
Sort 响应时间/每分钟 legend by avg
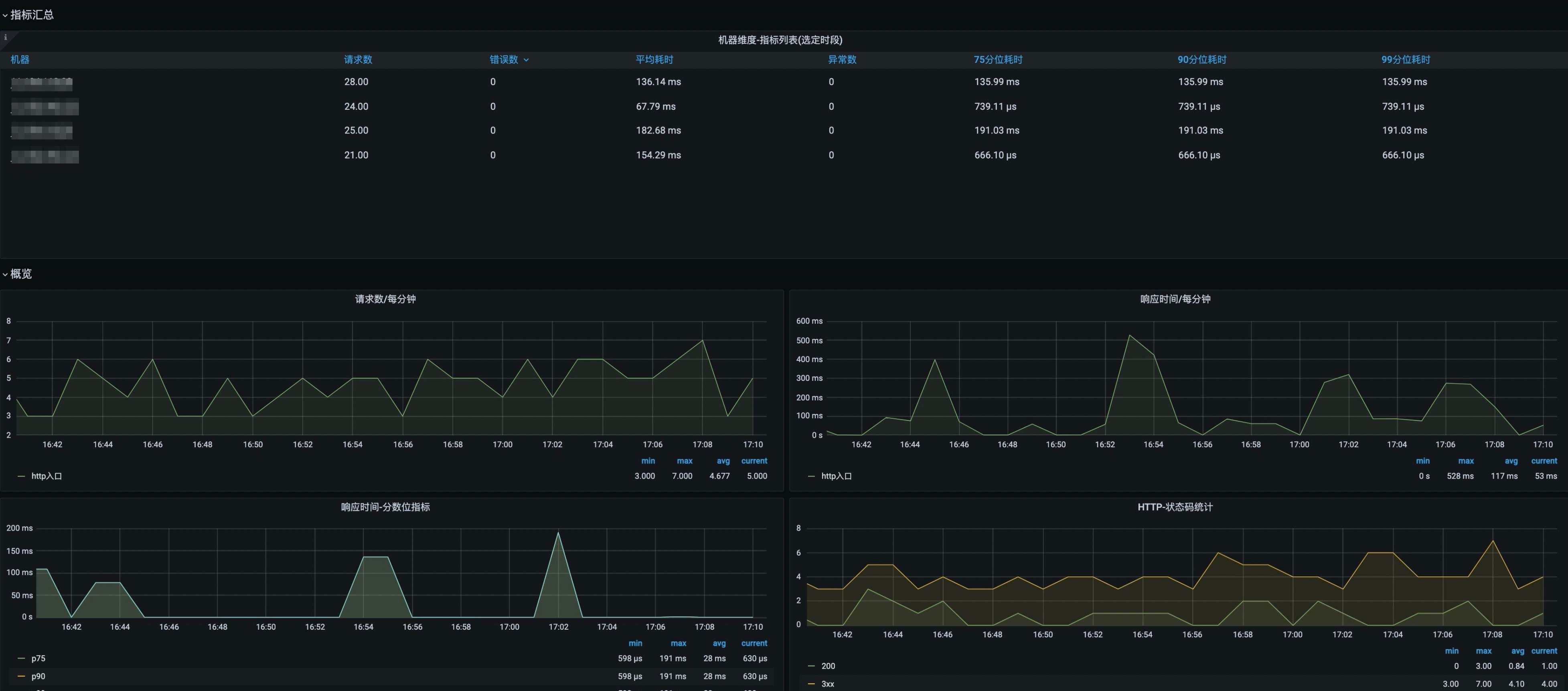pyautogui.click(x=1511, y=461)
